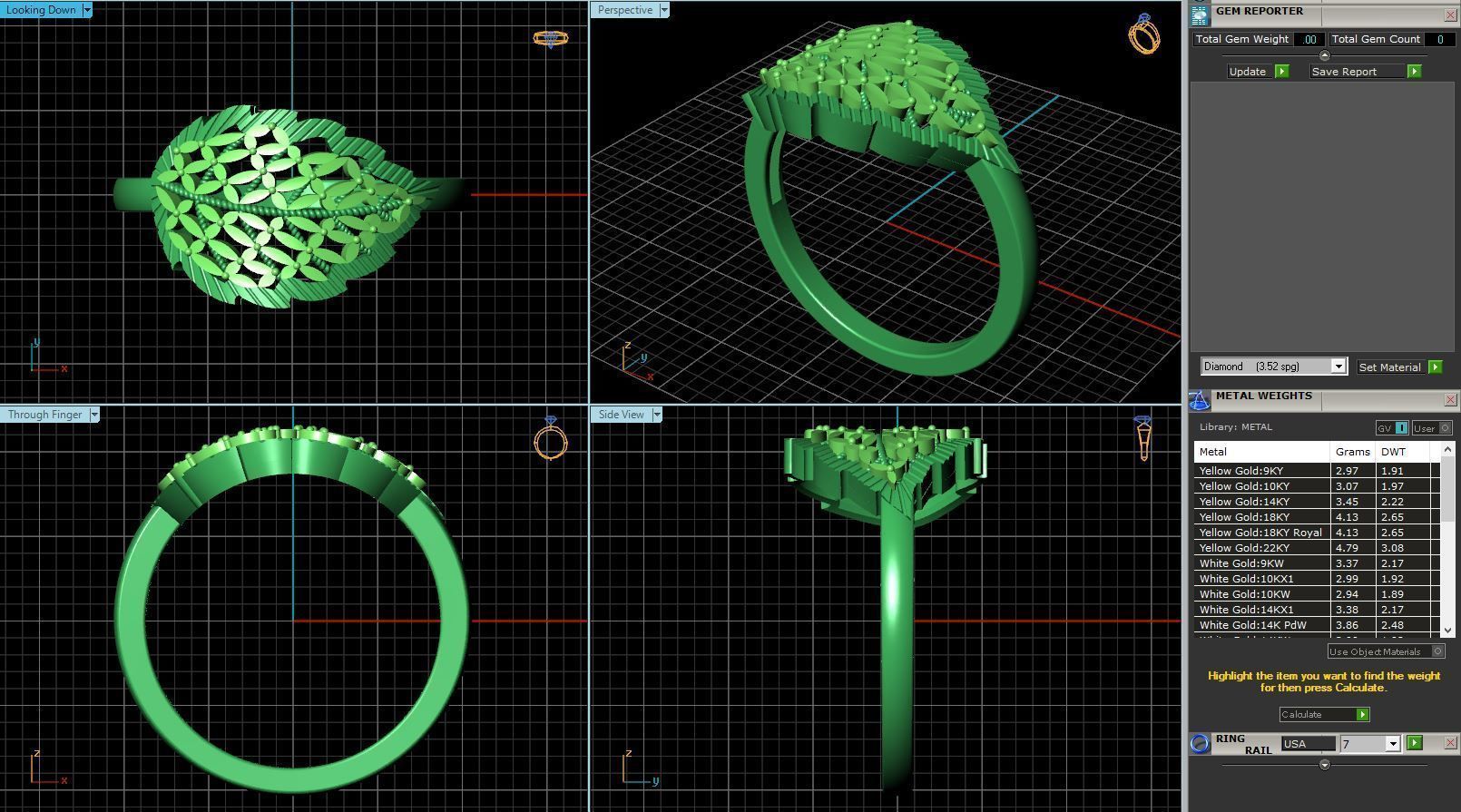Click the Metal column header

pyautogui.click(x=1262, y=452)
